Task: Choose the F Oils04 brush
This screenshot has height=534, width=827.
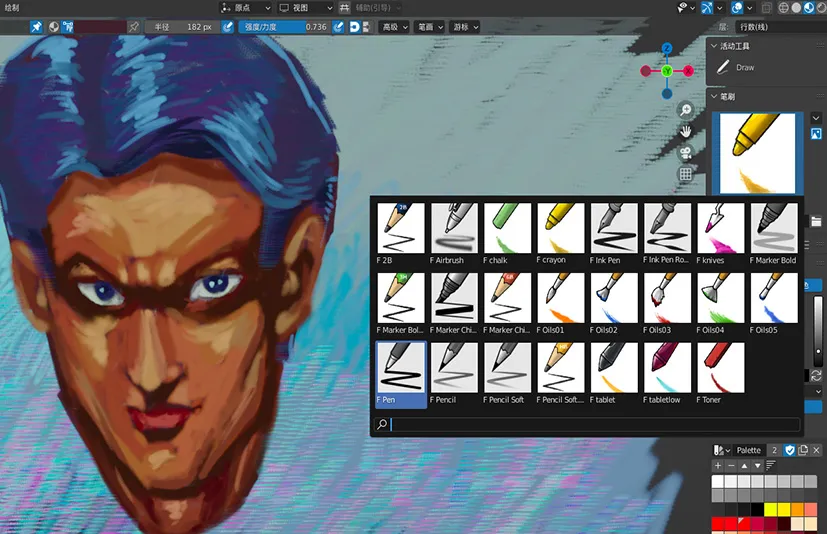Action: pos(720,303)
